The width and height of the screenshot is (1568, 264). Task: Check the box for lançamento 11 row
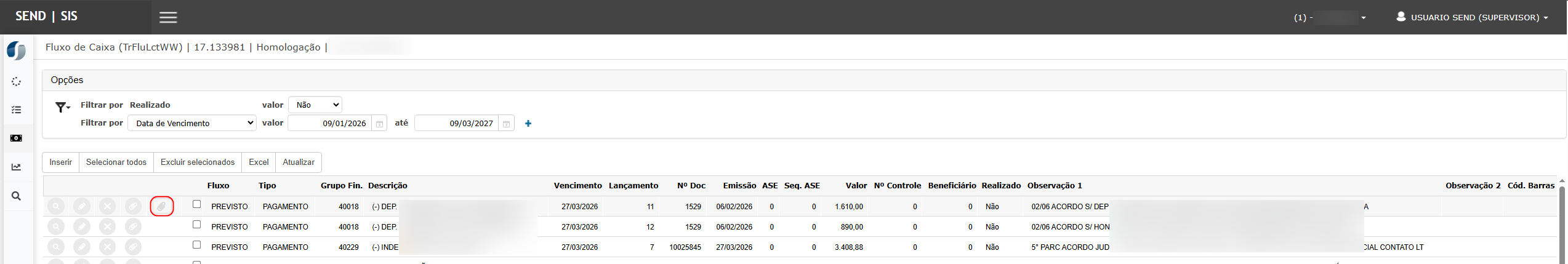tap(197, 204)
